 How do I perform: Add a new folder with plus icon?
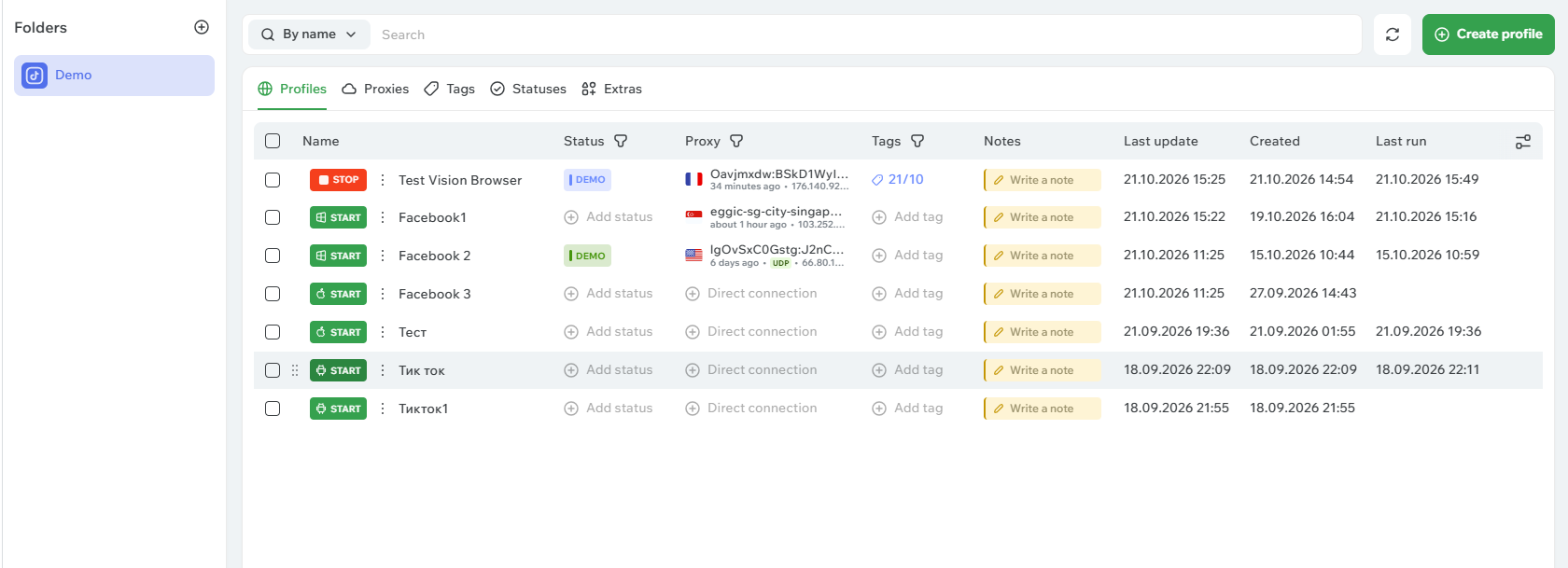pyautogui.click(x=202, y=27)
